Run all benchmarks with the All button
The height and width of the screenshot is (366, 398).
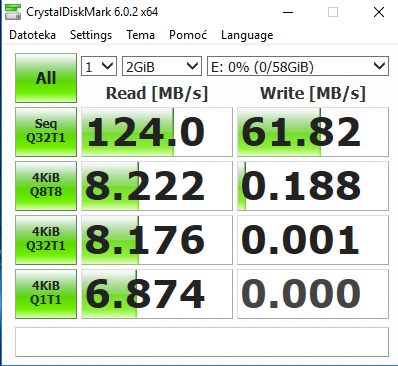point(46,78)
